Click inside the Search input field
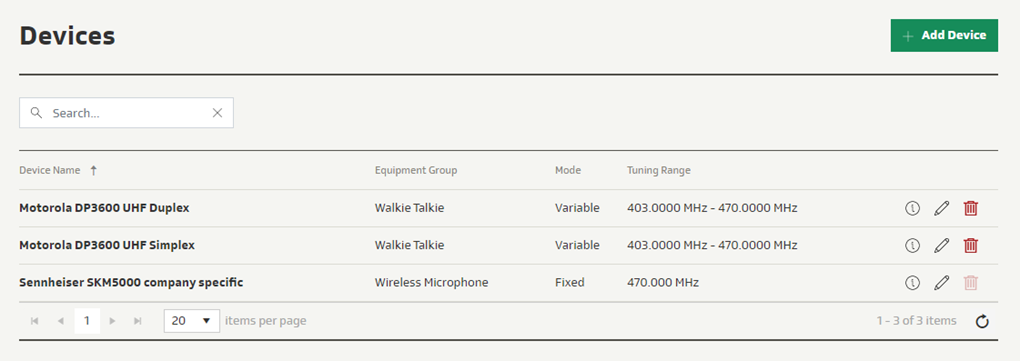Screen dimensions: 1020x361 click(126, 113)
